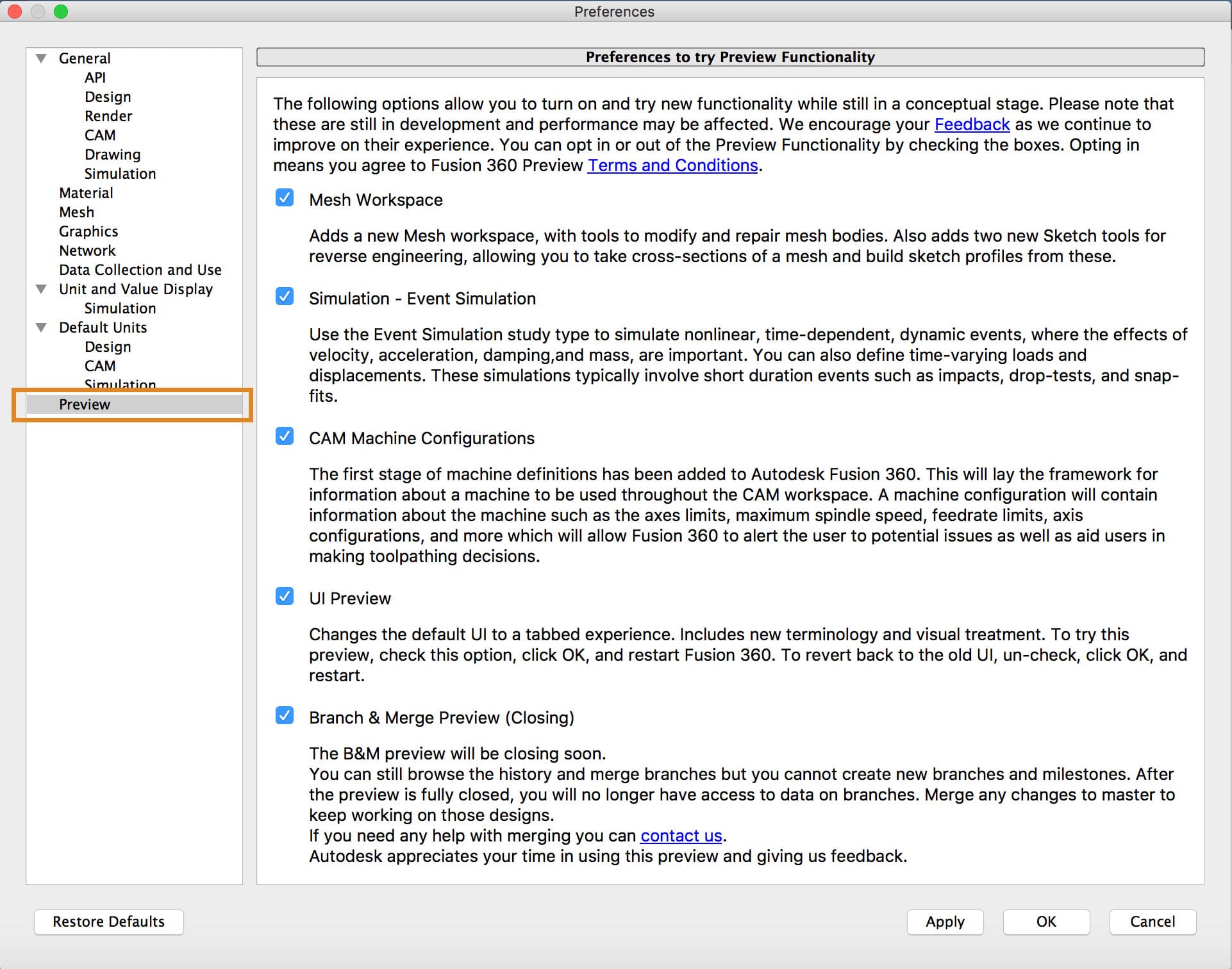Open the Feedback link

coord(972,124)
